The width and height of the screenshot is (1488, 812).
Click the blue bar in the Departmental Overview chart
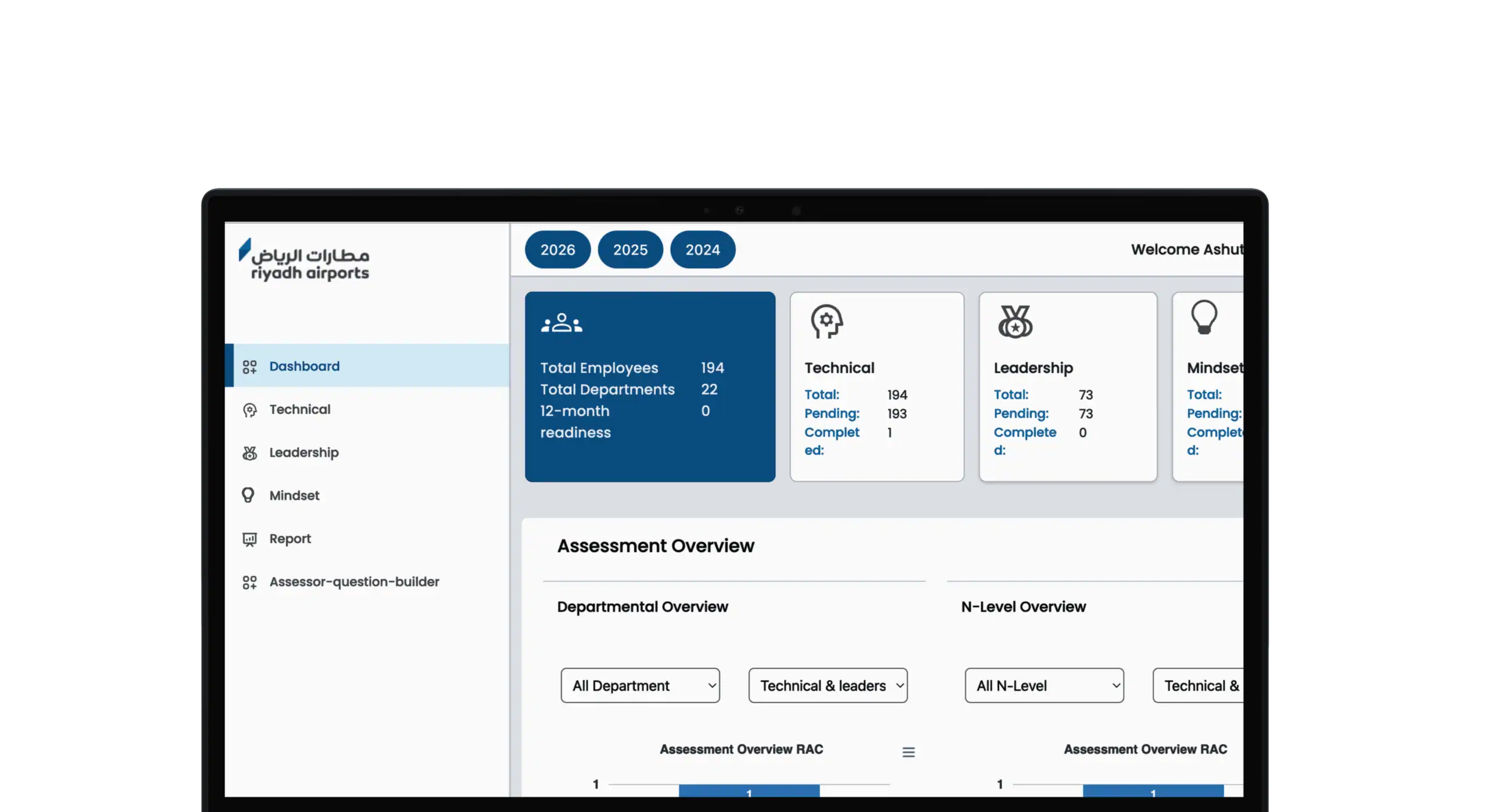point(749,790)
